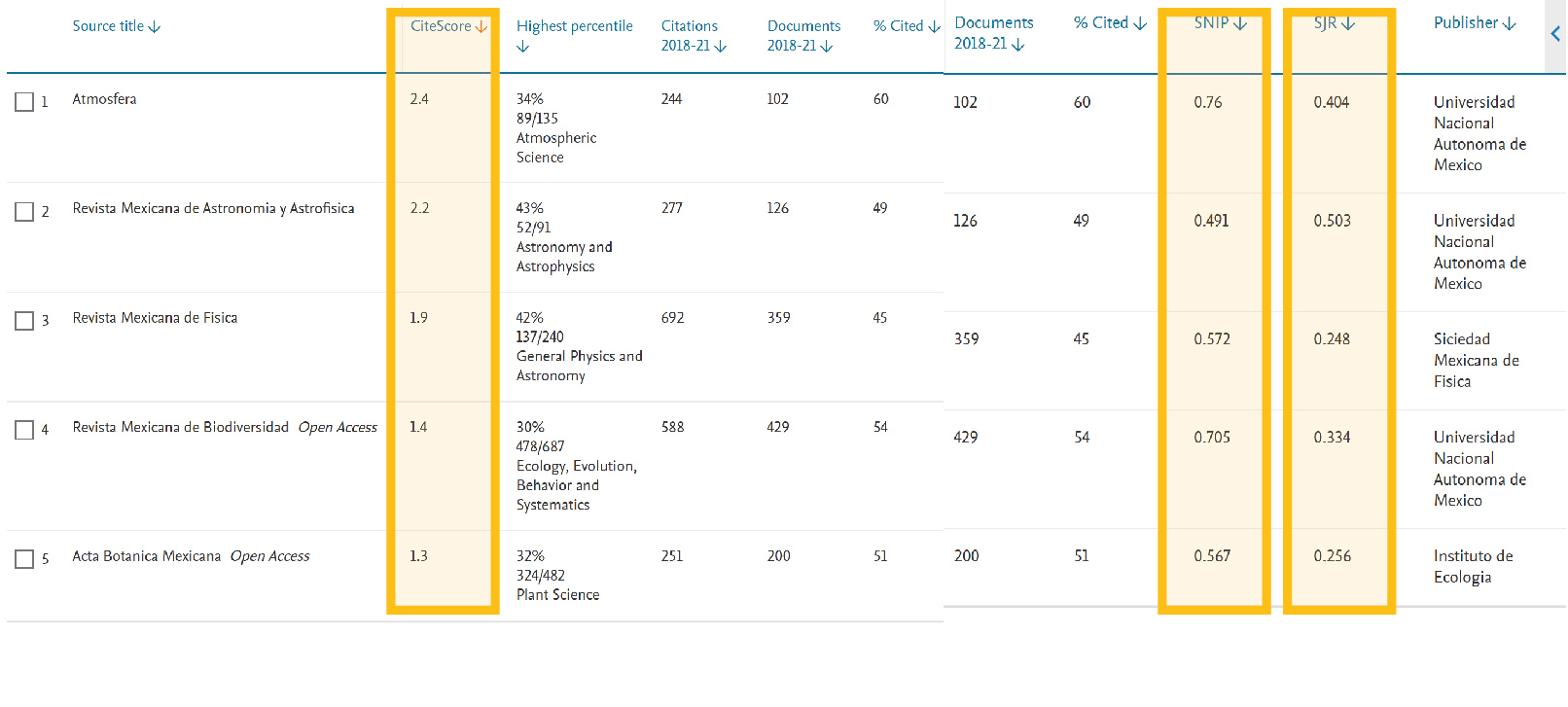The image size is (1568, 707).
Task: Click Open Access label for Biodiversidad
Action: (x=338, y=427)
